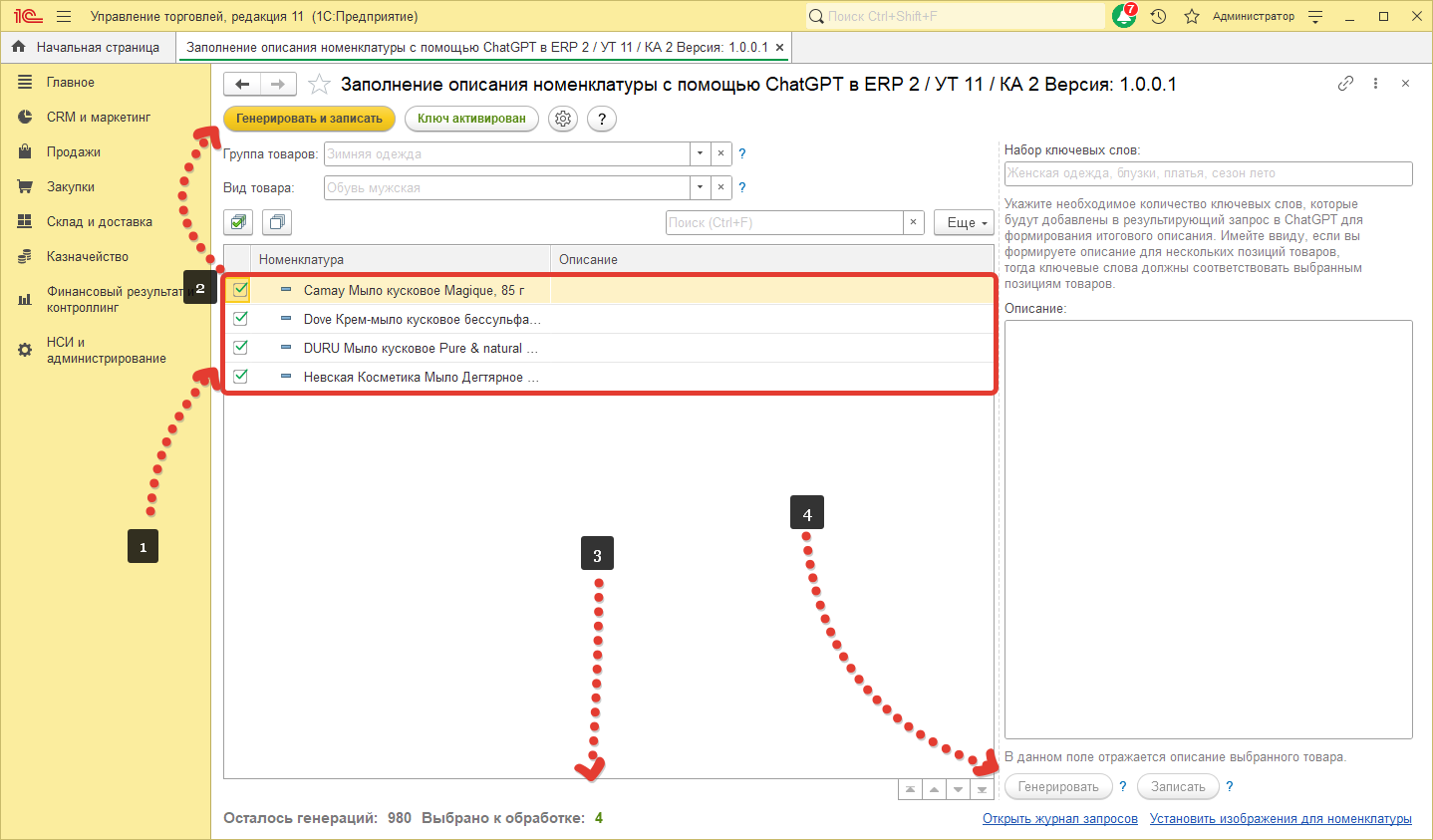
Task: Open the history clock icon
Action: pyautogui.click(x=1158, y=16)
